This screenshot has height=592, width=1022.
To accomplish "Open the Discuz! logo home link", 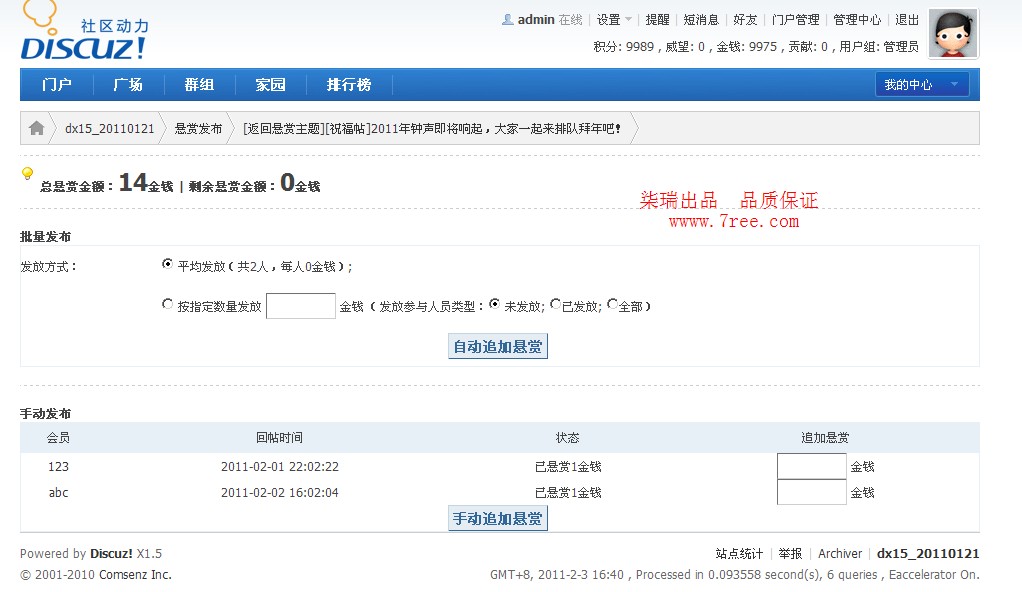I will [x=85, y=31].
